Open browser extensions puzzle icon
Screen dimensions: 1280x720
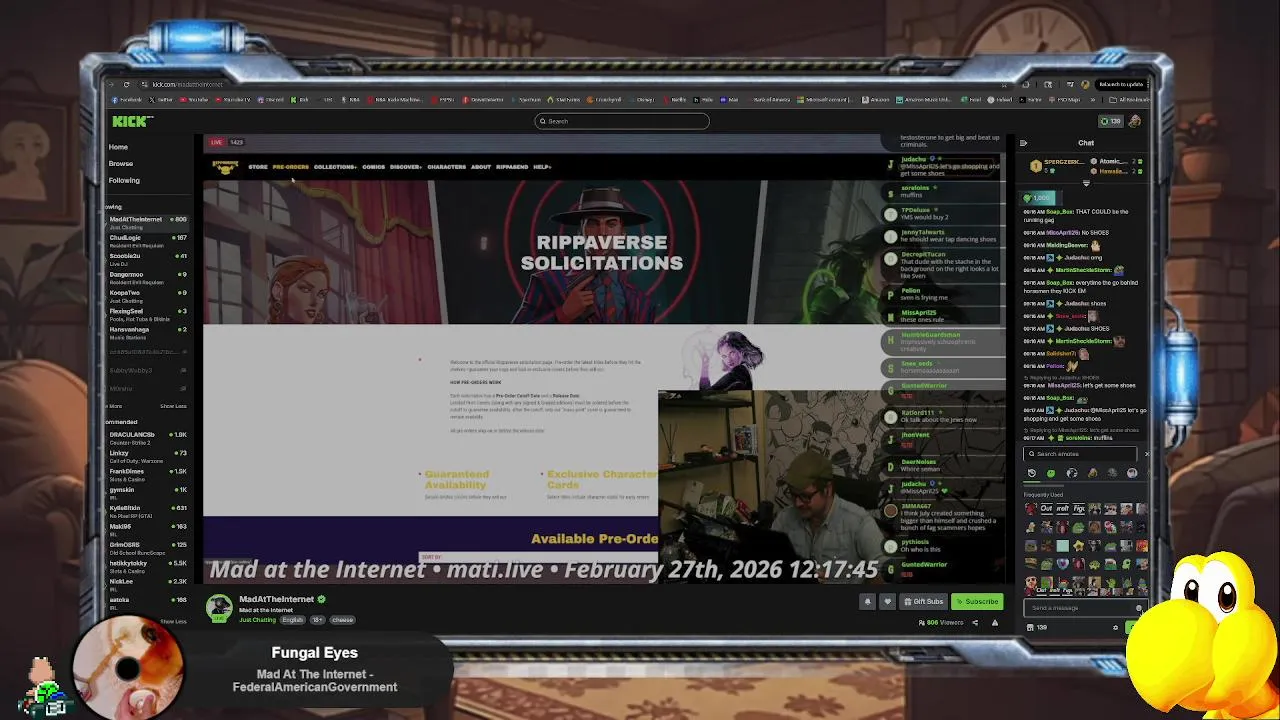[x=1025, y=84]
